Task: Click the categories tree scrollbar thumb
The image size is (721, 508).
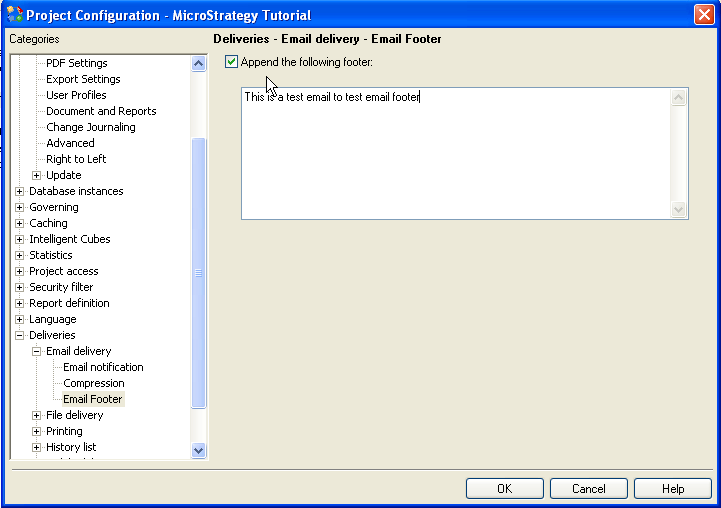Action: pos(199,273)
